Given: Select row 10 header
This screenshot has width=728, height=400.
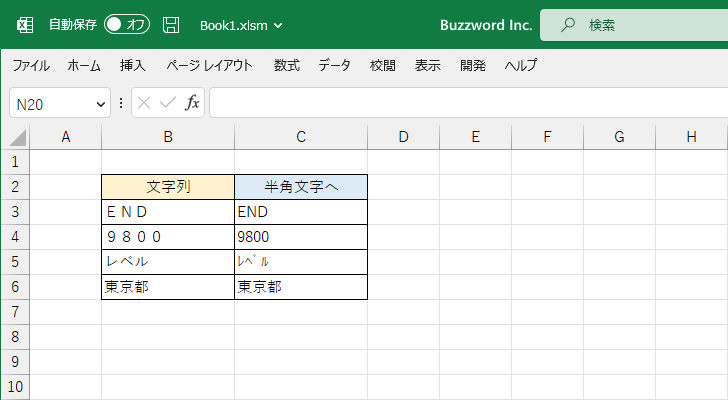Looking at the screenshot, I should 15,387.
